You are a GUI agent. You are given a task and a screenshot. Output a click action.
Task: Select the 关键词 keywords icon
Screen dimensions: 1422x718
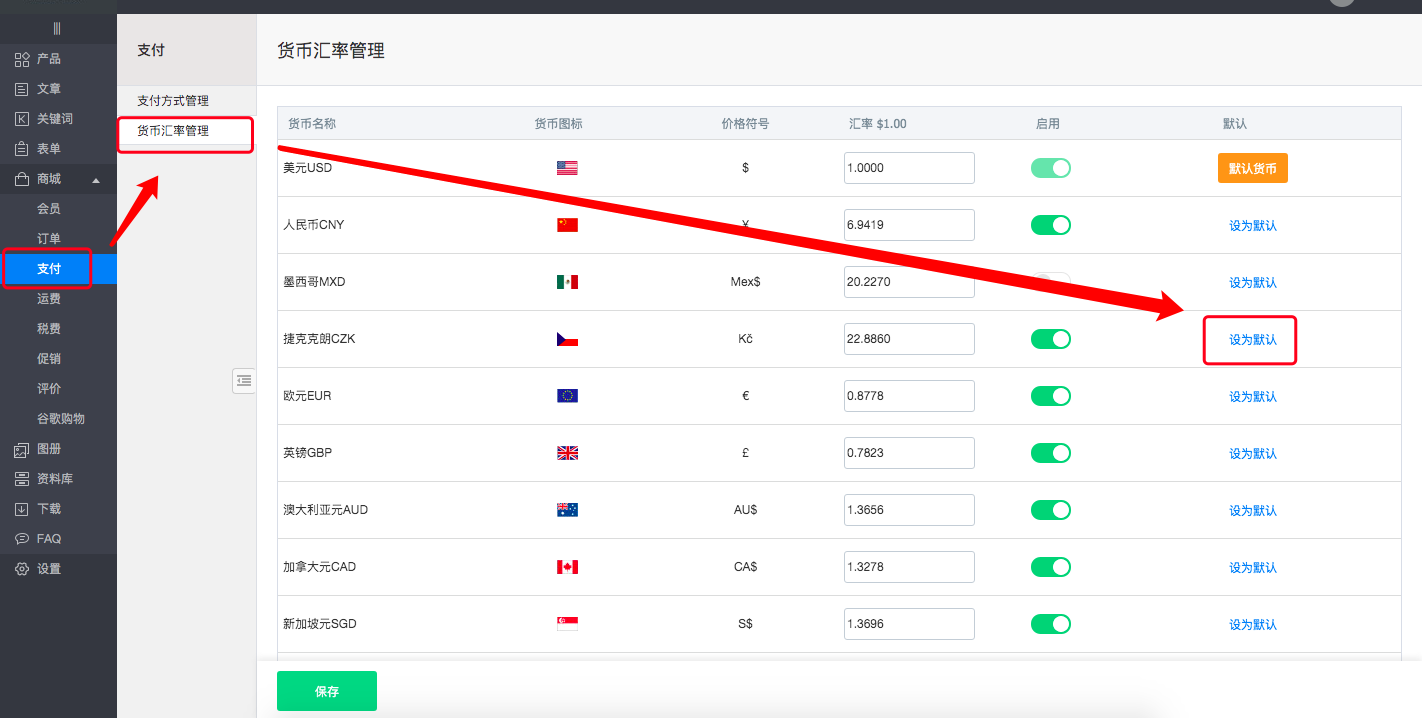coord(22,119)
